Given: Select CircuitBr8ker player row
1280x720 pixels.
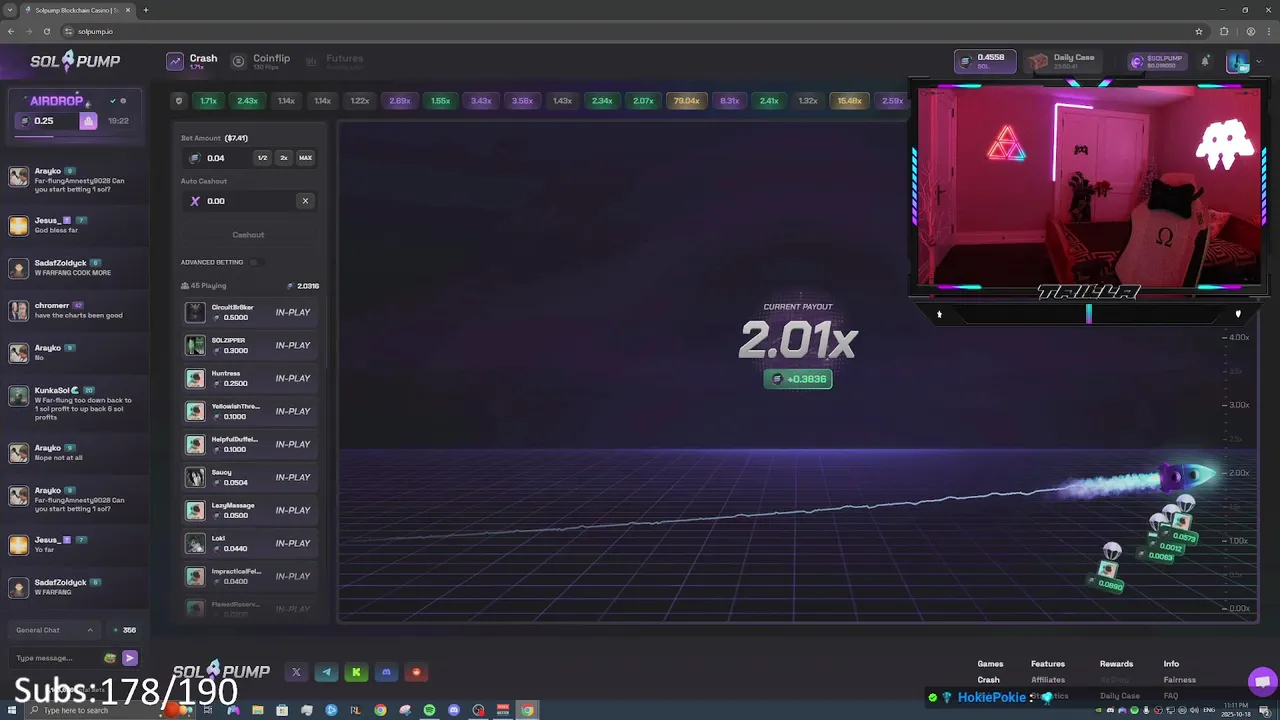Looking at the screenshot, I should [250, 312].
